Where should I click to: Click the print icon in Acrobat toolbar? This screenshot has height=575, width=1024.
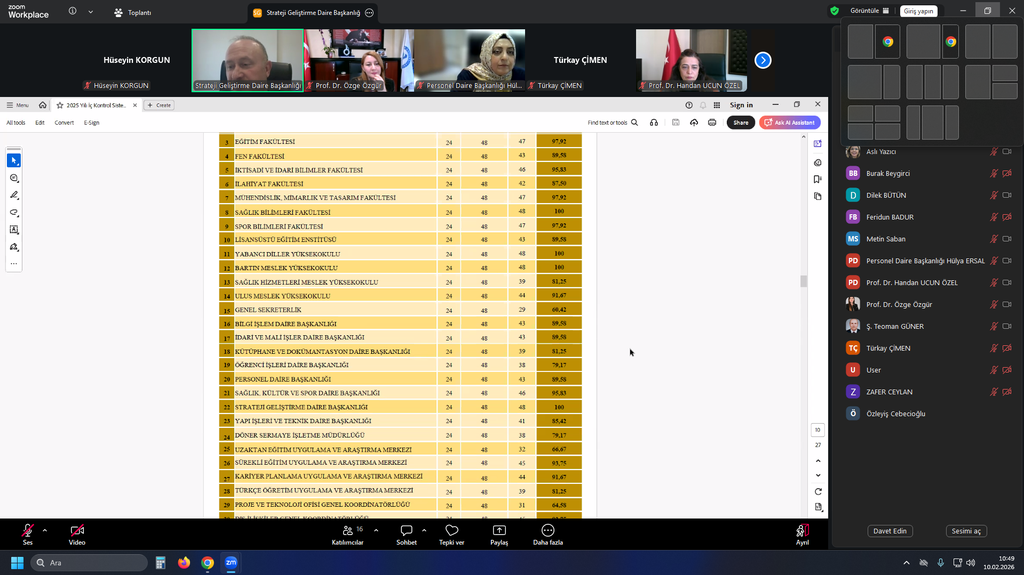(x=712, y=122)
